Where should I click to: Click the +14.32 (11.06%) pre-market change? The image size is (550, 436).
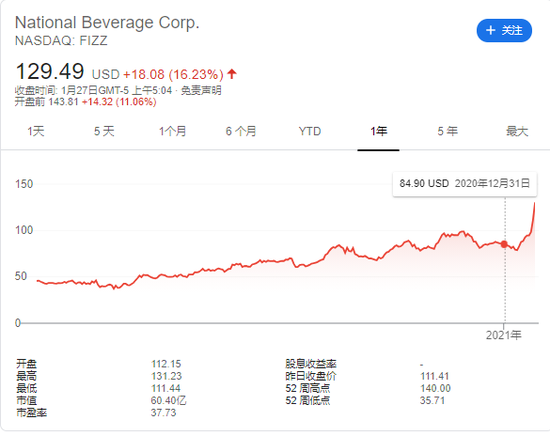point(119,102)
